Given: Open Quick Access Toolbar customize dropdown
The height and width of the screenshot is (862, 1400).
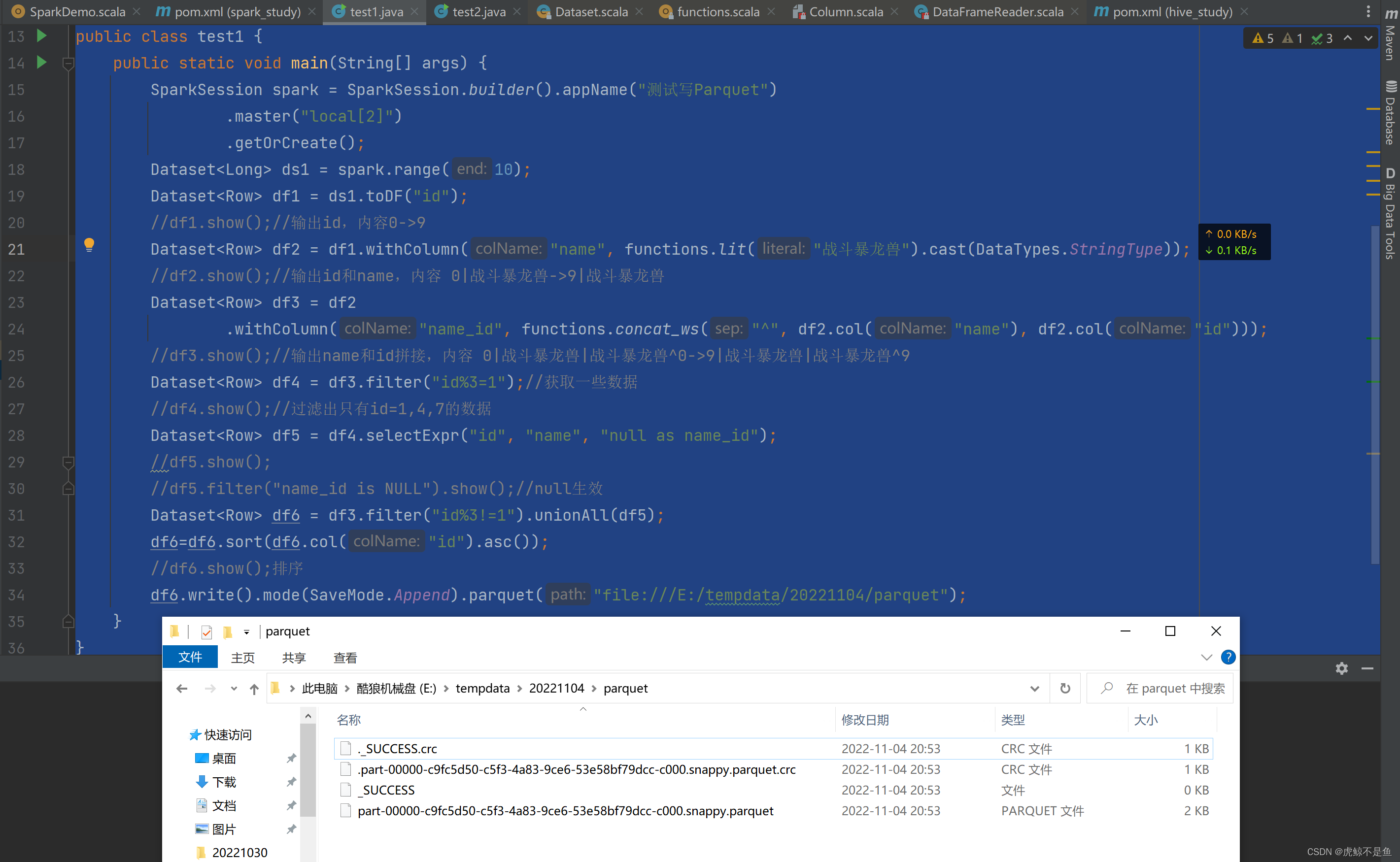Looking at the screenshot, I should click(246, 631).
